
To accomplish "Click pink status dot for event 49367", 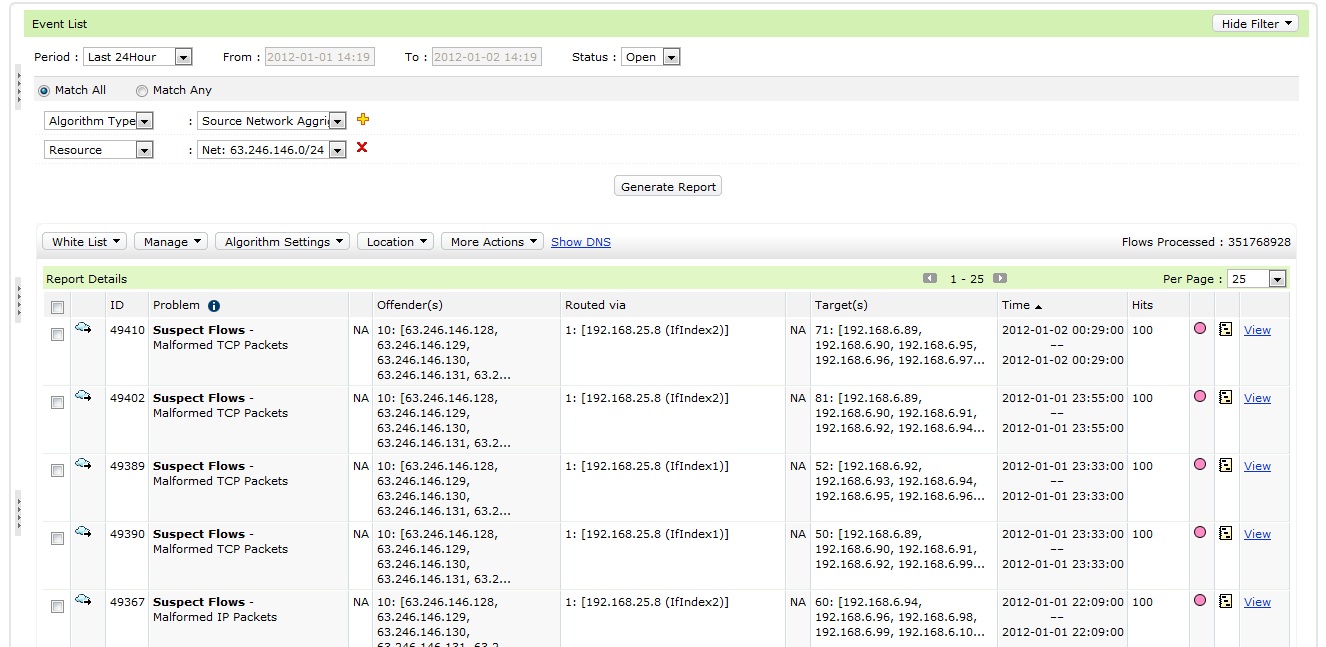I will tap(1200, 600).
